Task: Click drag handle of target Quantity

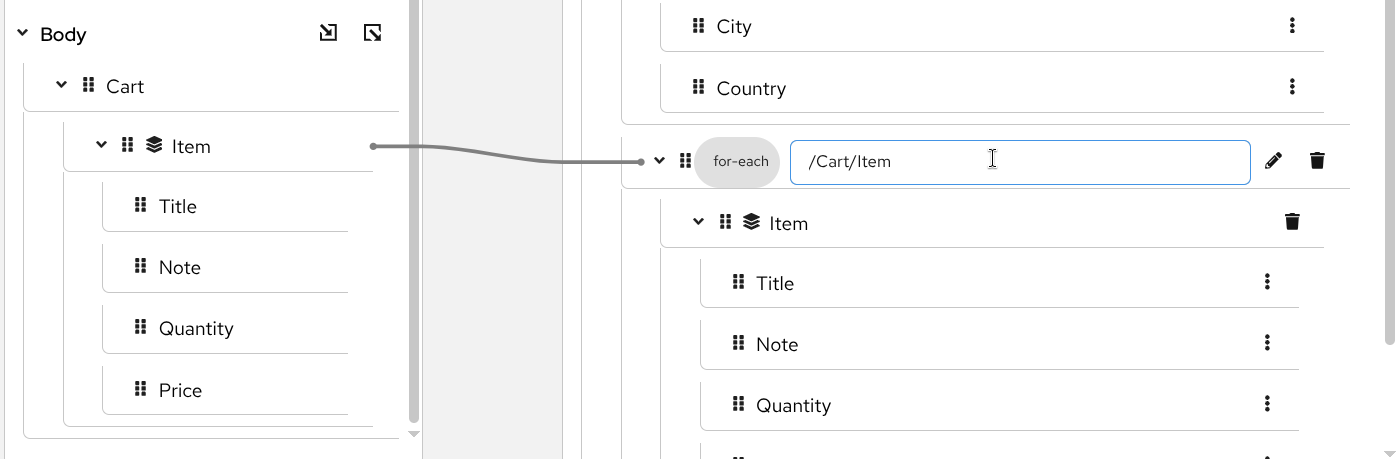Action: [x=738, y=404]
